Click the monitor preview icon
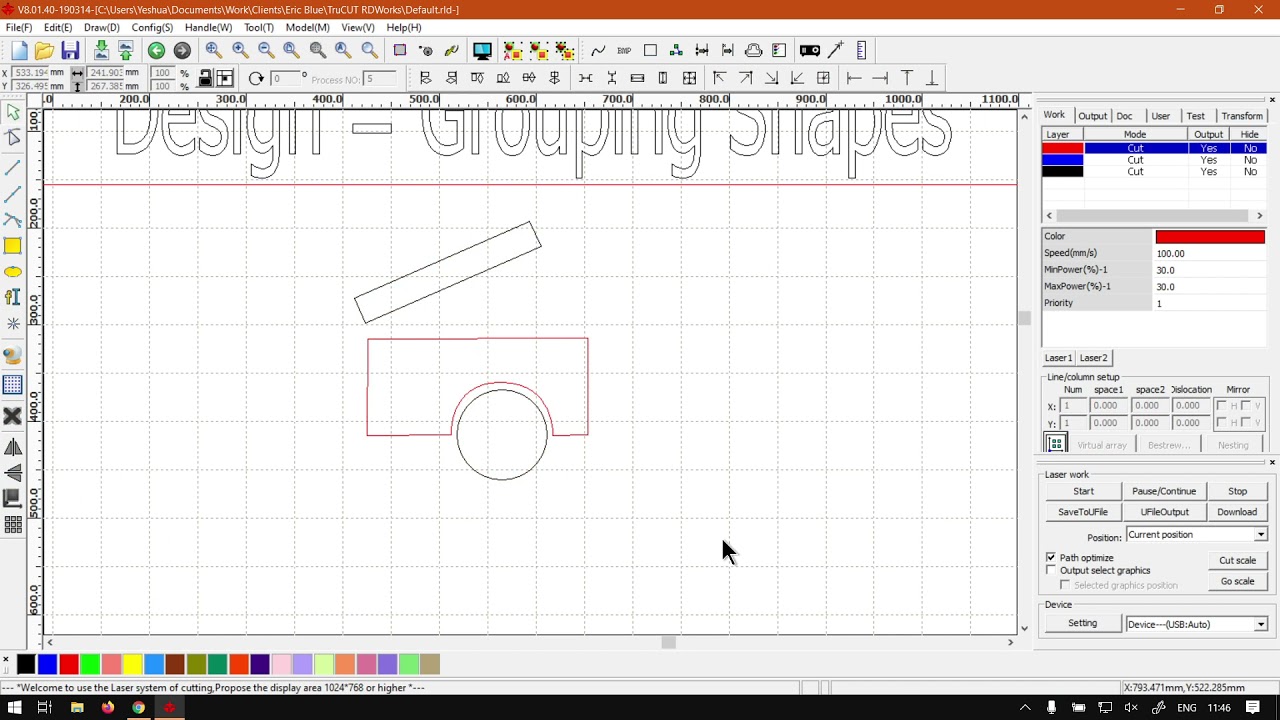 (x=482, y=51)
